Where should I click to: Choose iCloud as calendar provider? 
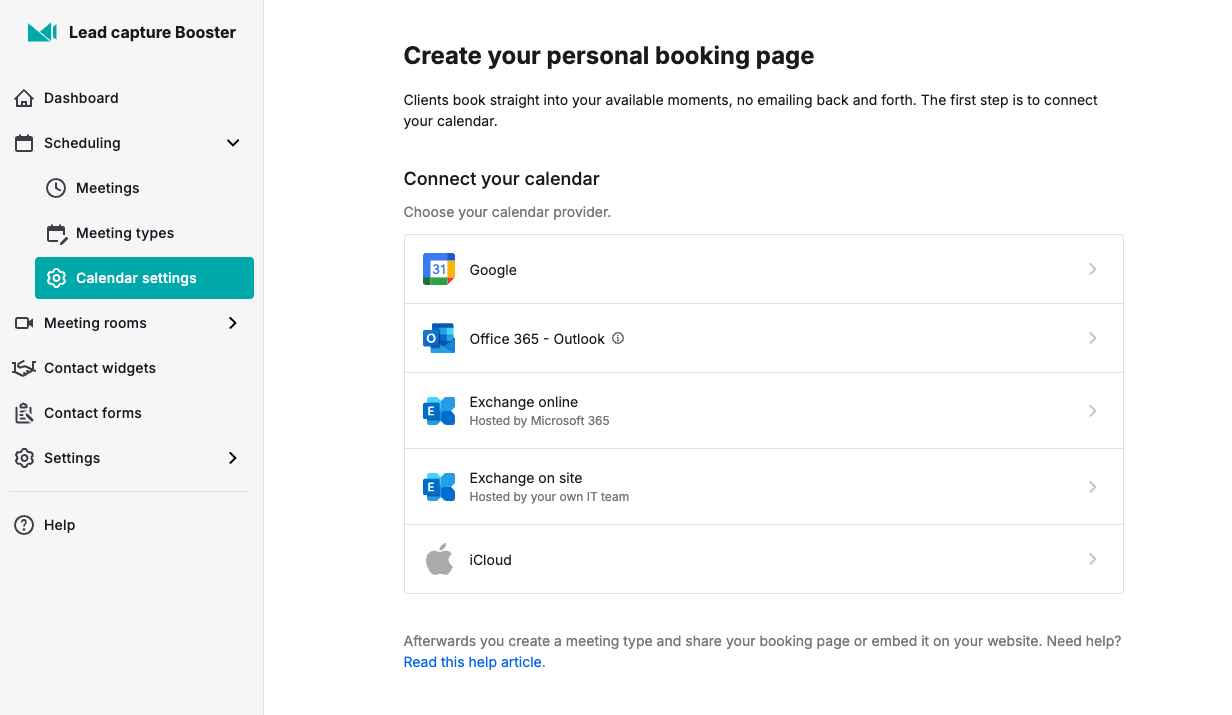[x=764, y=559]
